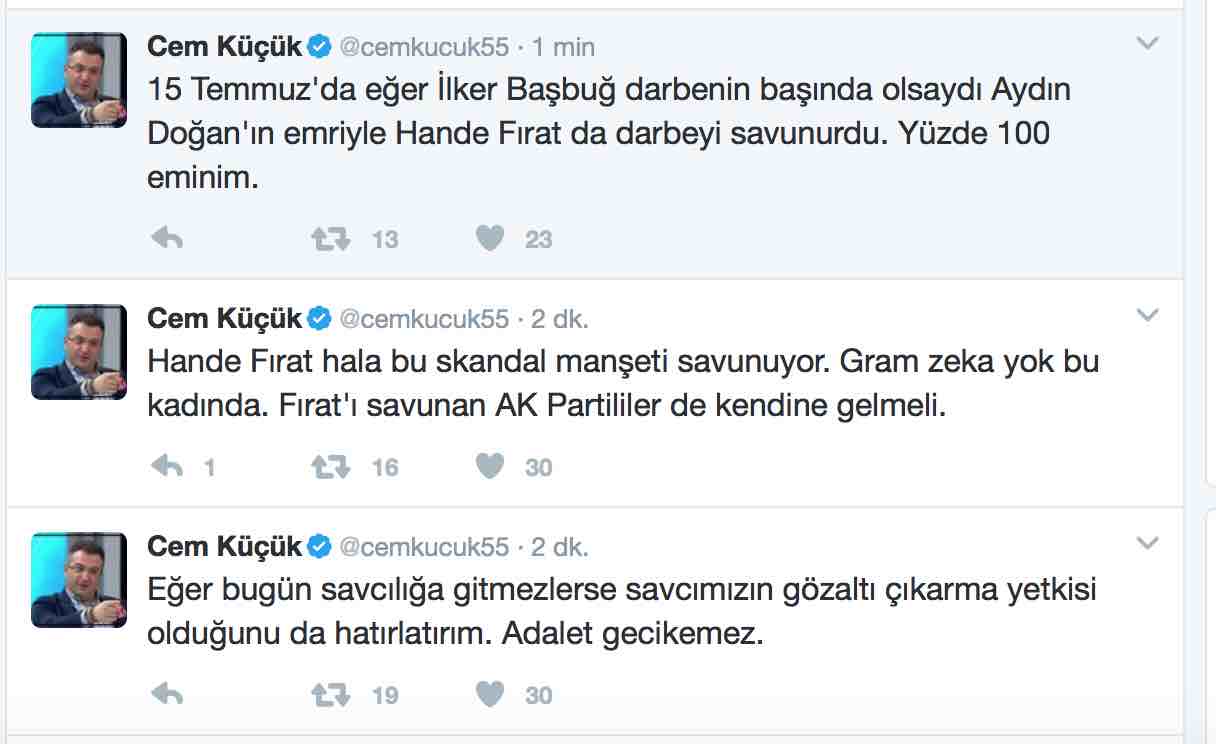Click @cemkucuk55 handle in second tweet

point(424,319)
